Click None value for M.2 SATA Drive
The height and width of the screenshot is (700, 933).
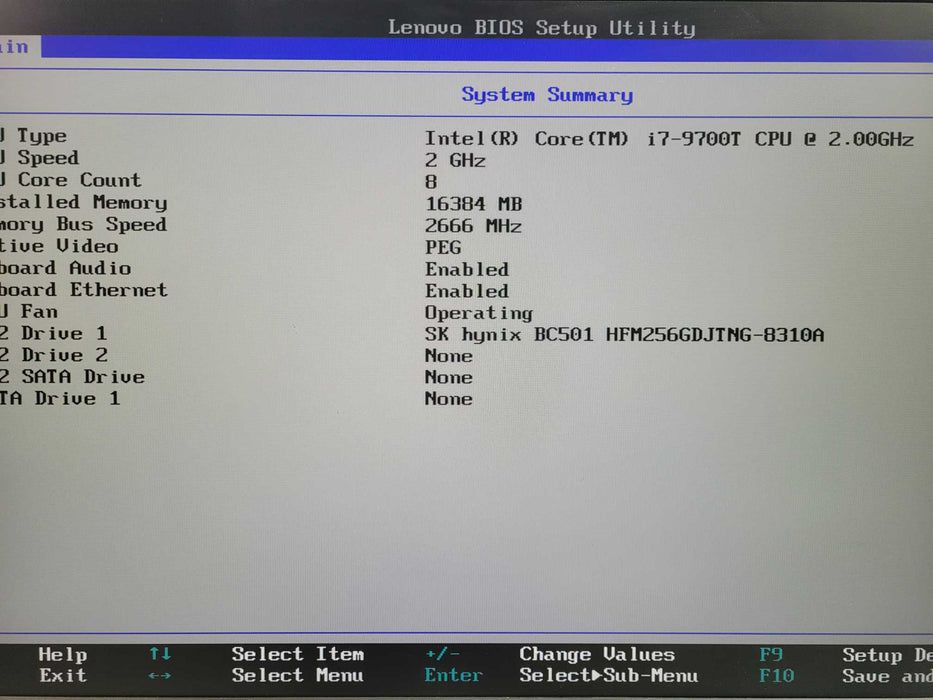point(449,377)
